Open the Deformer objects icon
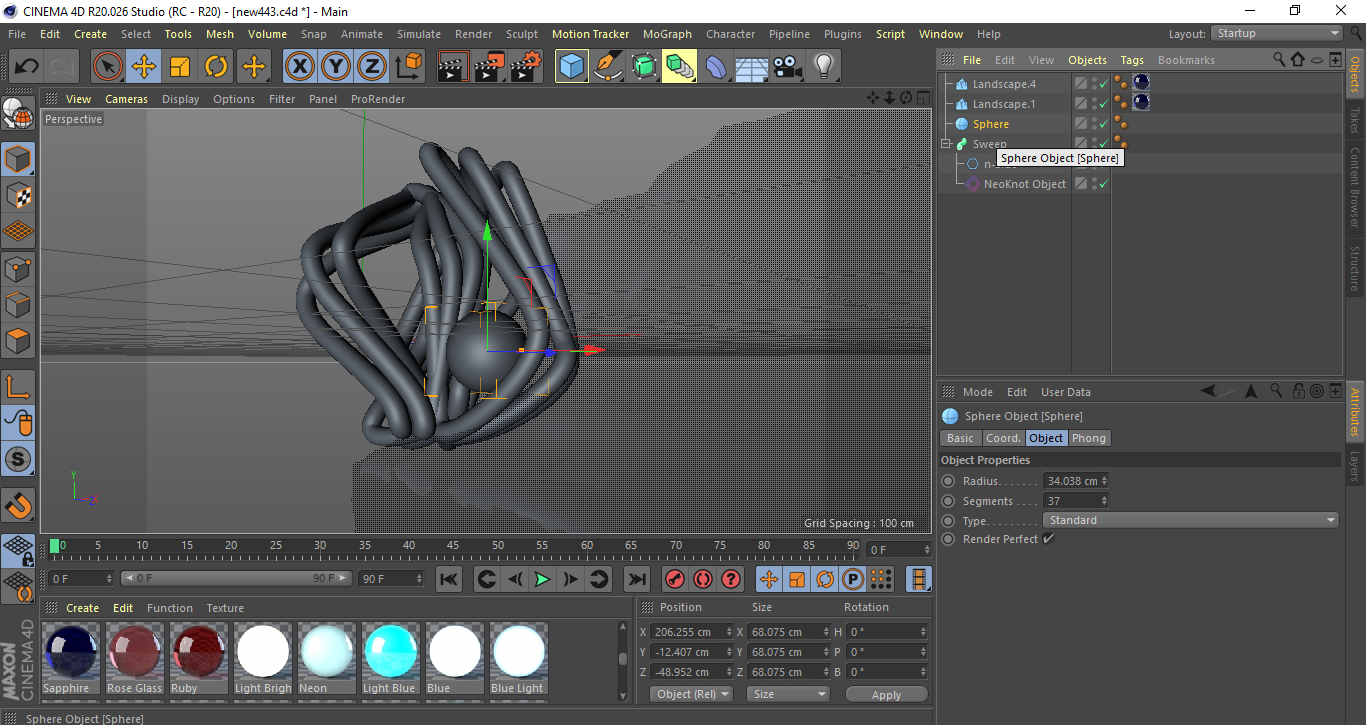The height and width of the screenshot is (725, 1366). (716, 67)
